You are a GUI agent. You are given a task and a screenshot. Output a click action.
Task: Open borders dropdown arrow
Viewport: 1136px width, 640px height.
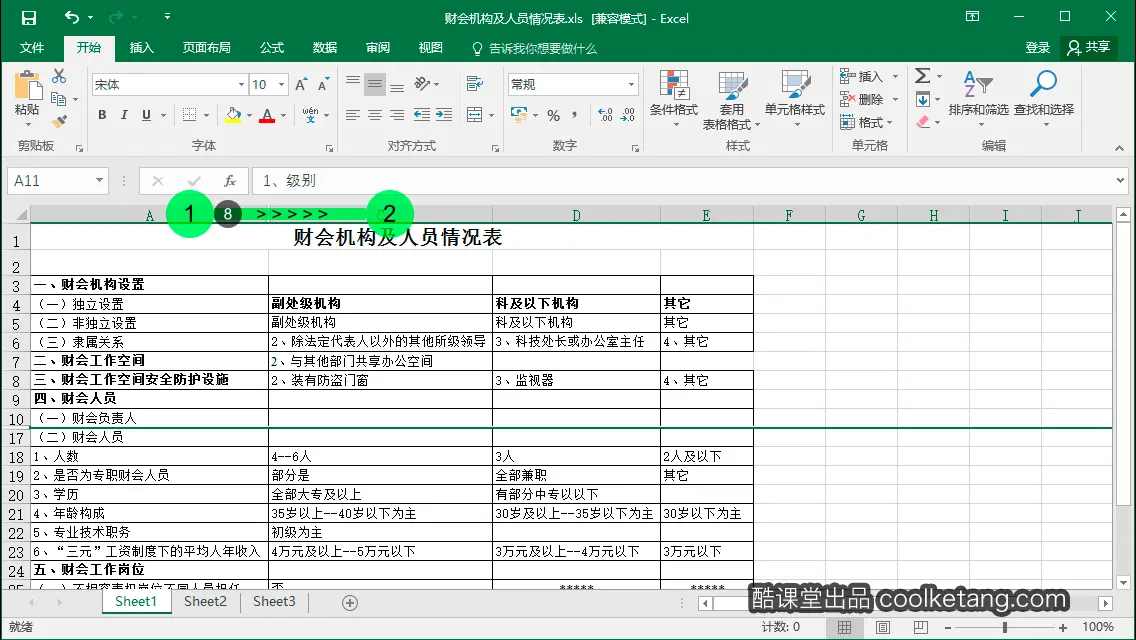pyautogui.click(x=206, y=115)
